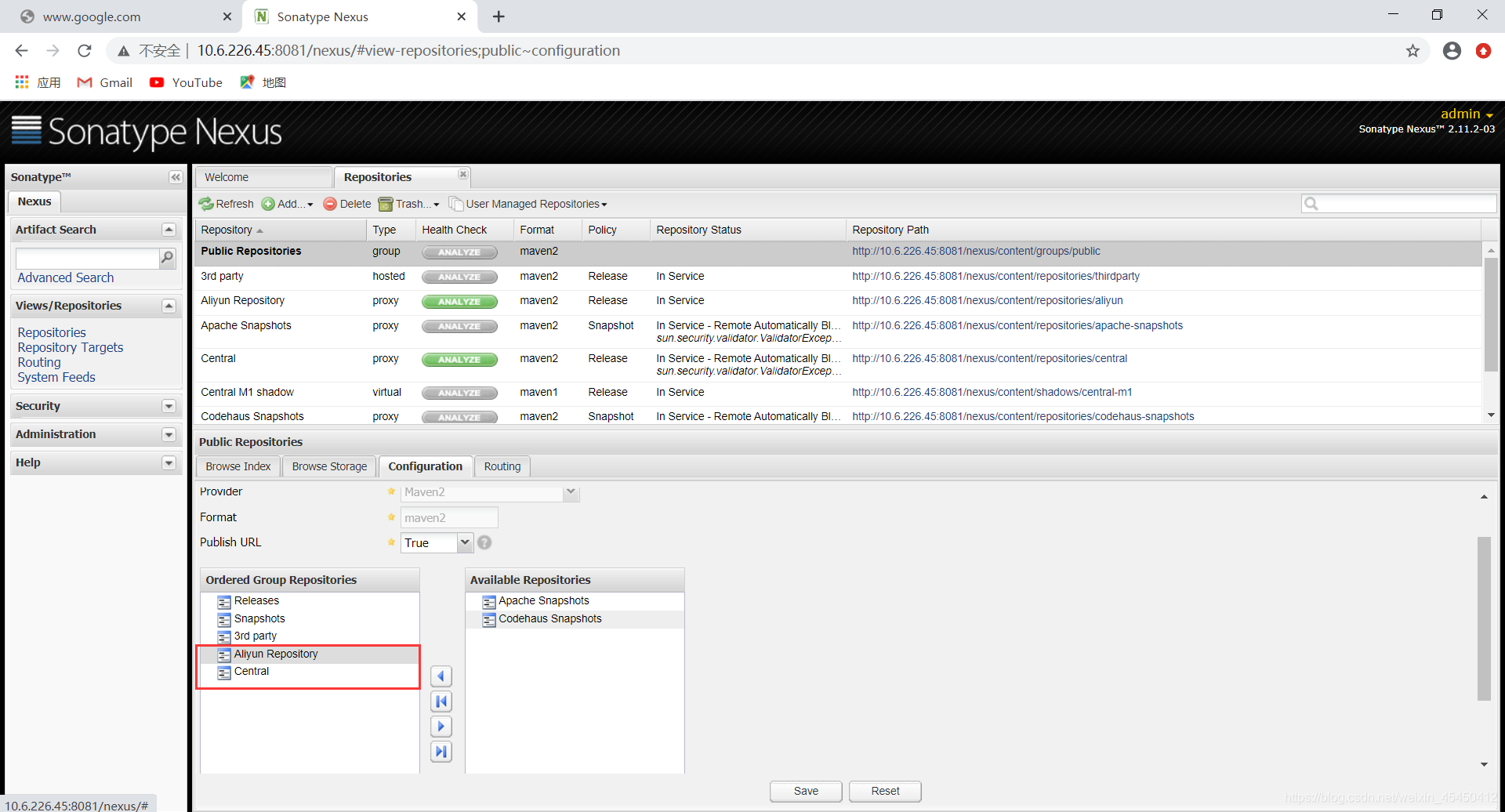The height and width of the screenshot is (812, 1505).
Task: Collapse the Views/Repositories section
Action: 169,306
